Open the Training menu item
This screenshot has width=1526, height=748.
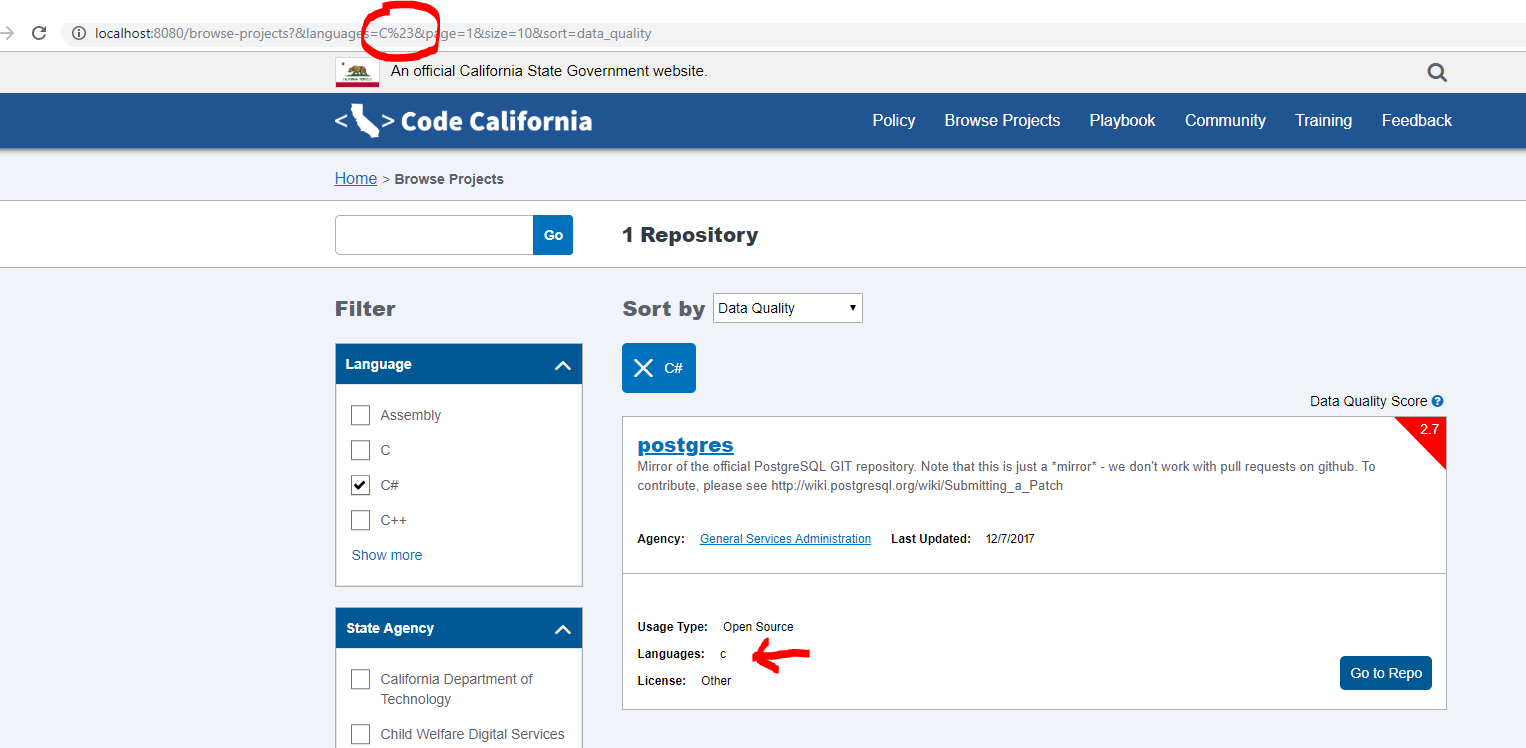1323,120
